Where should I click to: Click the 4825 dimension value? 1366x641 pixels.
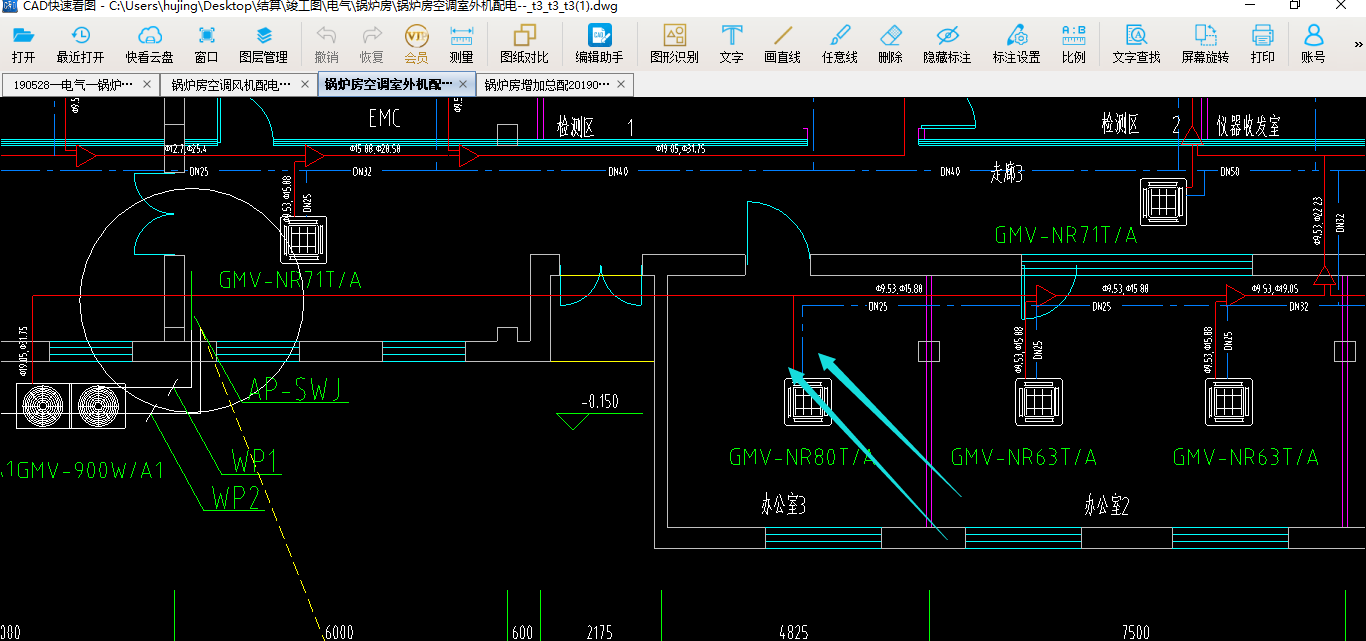794,633
